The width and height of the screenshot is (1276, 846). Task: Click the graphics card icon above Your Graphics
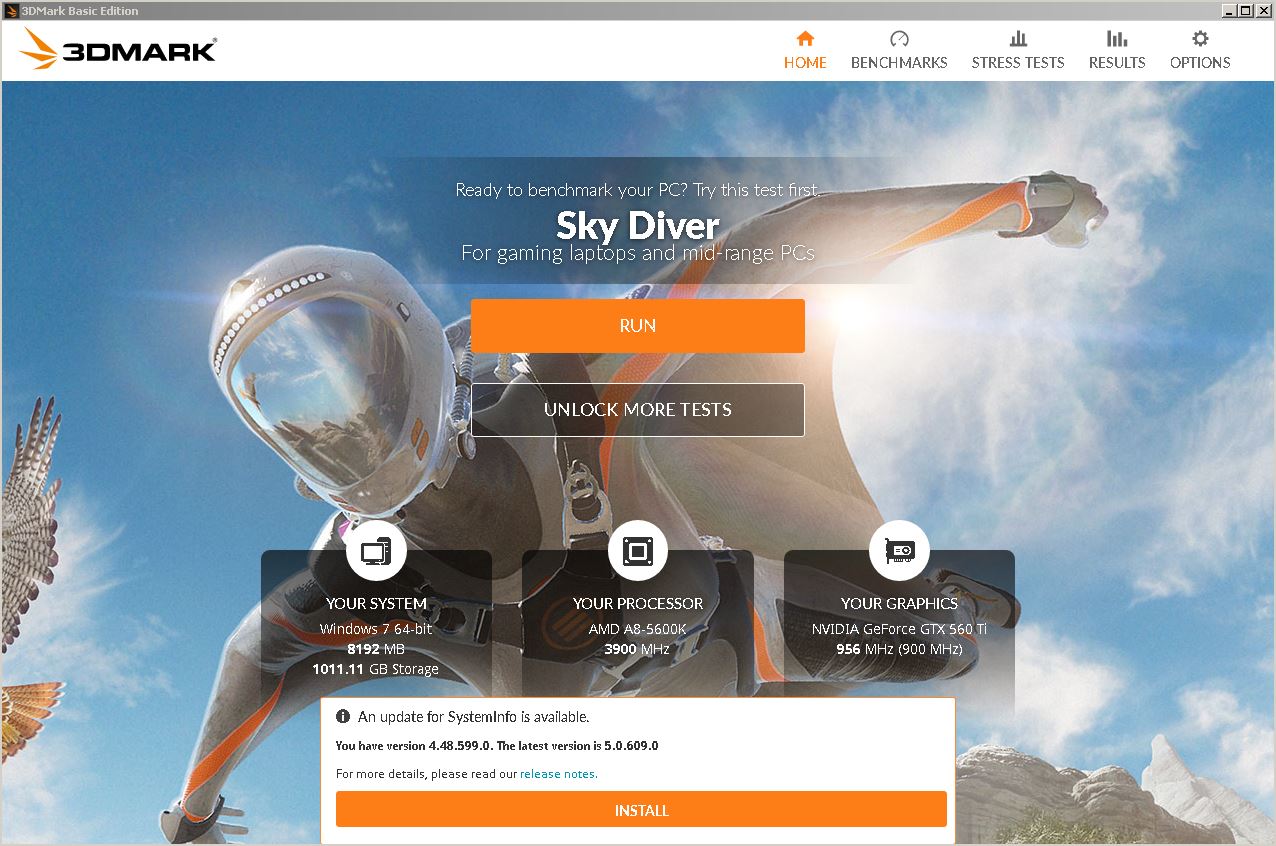[x=899, y=550]
